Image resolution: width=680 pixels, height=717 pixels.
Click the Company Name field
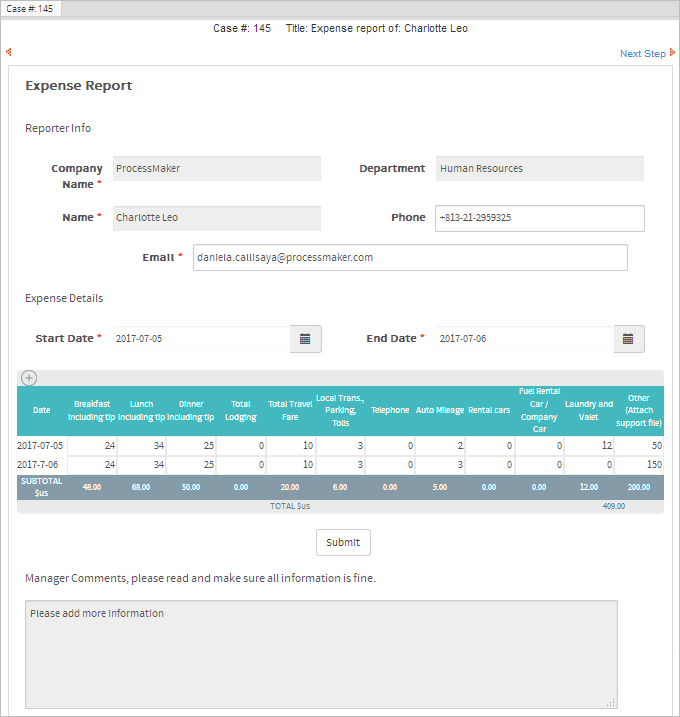(x=215, y=169)
